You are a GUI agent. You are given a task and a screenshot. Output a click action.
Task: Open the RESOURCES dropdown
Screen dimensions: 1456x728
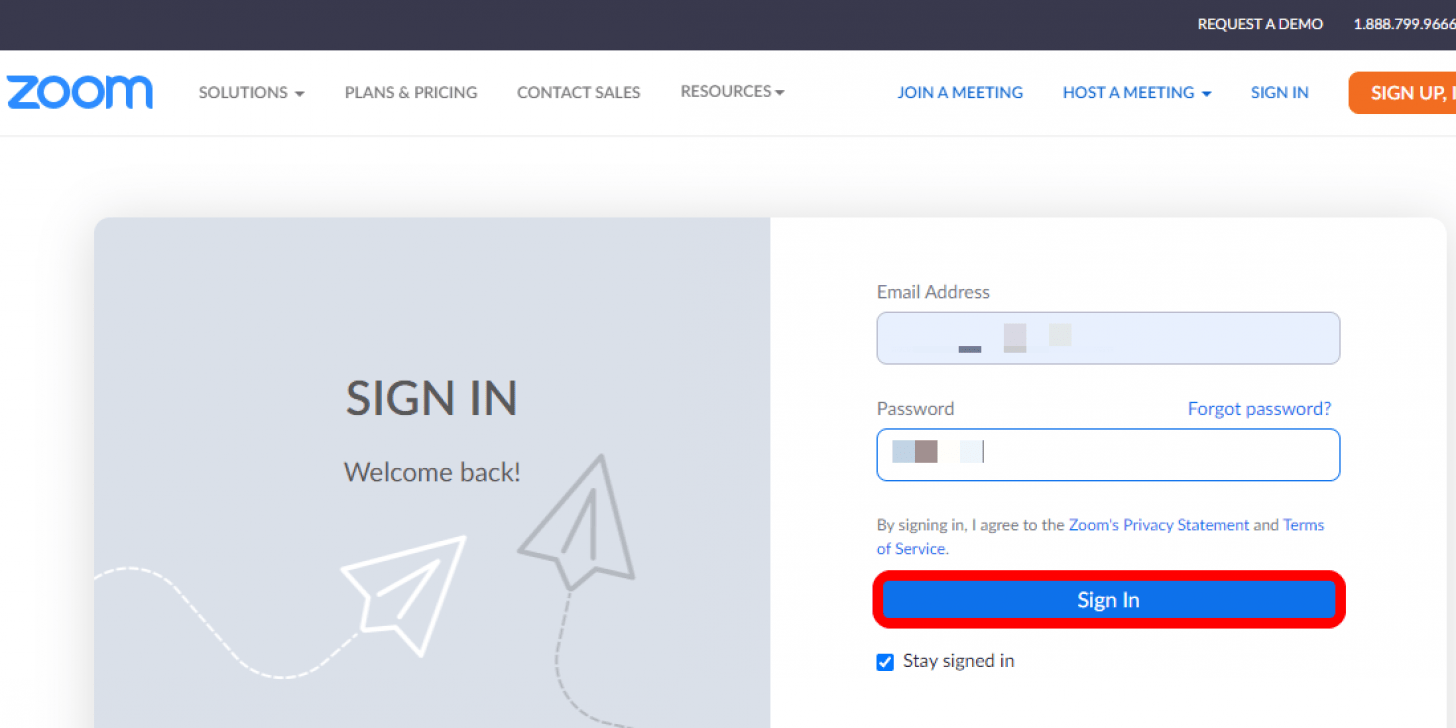tap(731, 92)
